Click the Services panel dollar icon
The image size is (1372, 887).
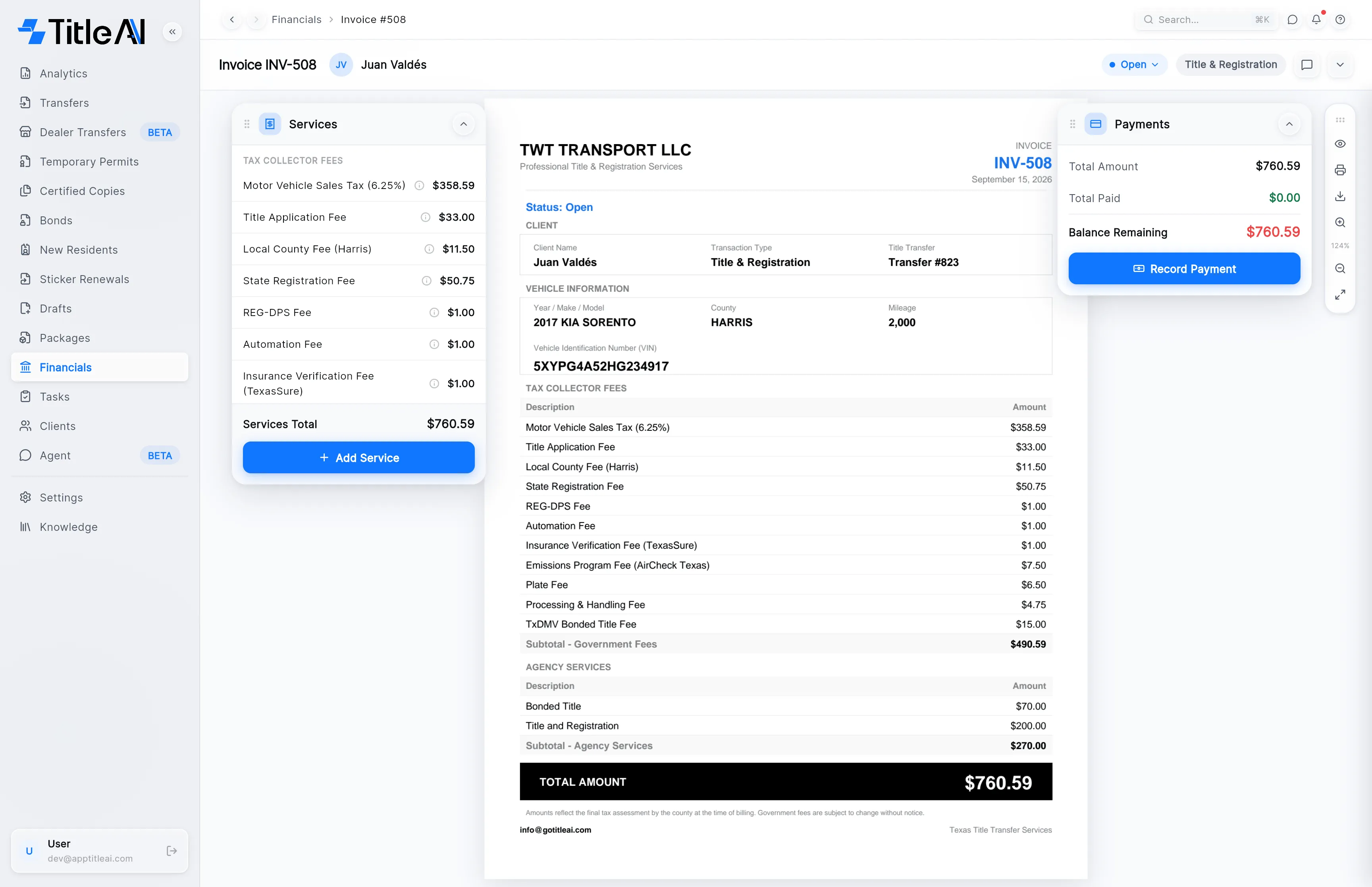(270, 124)
